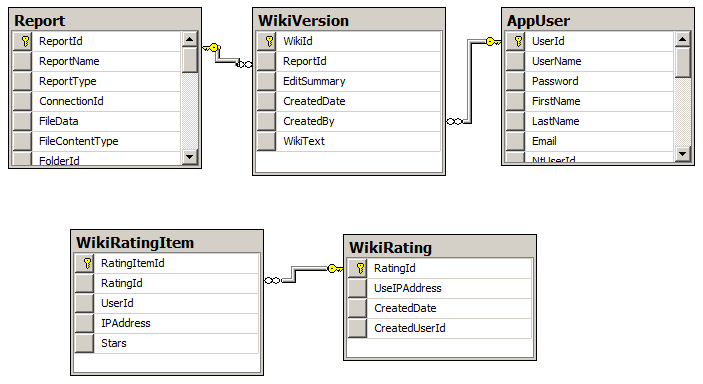Viewport: 703px width, 384px height.
Task: Select the Stars column row
Action: (167, 343)
